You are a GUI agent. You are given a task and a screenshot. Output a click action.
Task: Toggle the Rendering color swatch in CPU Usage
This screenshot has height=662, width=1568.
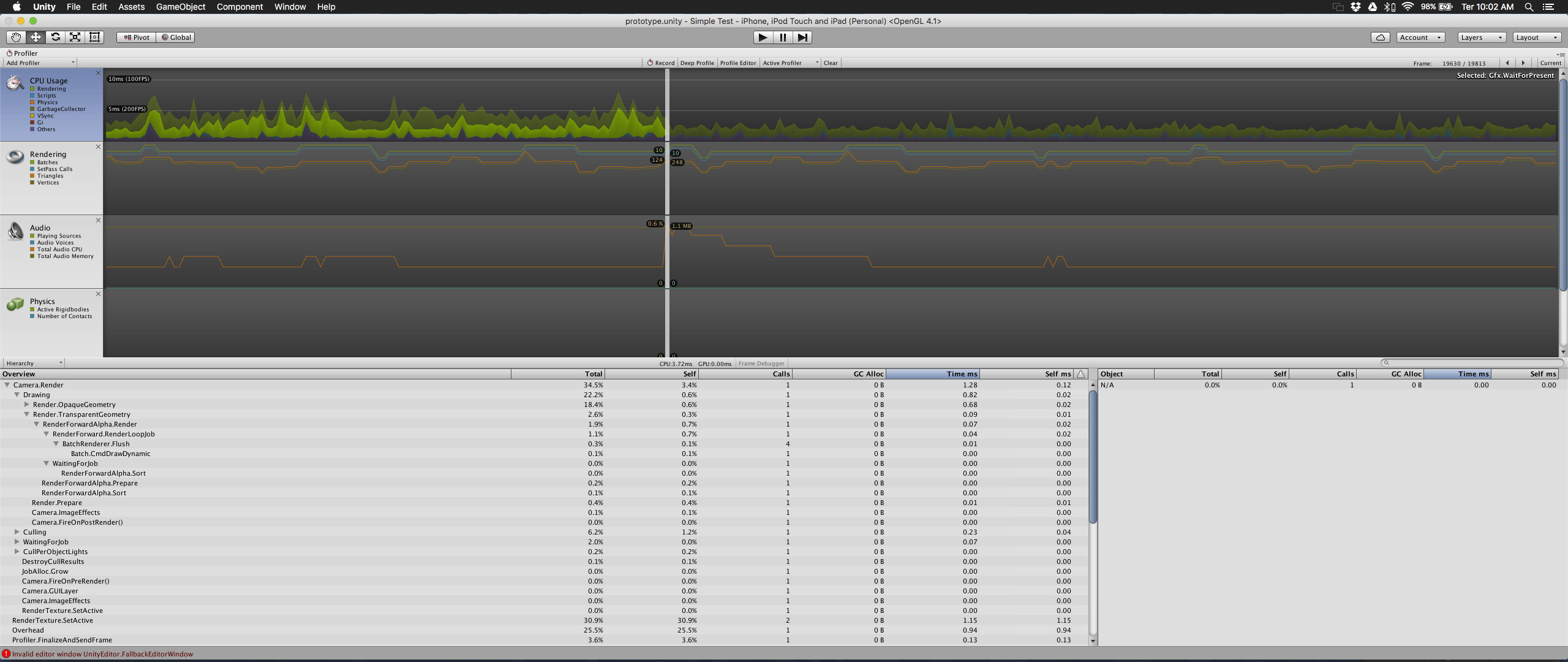(x=32, y=89)
